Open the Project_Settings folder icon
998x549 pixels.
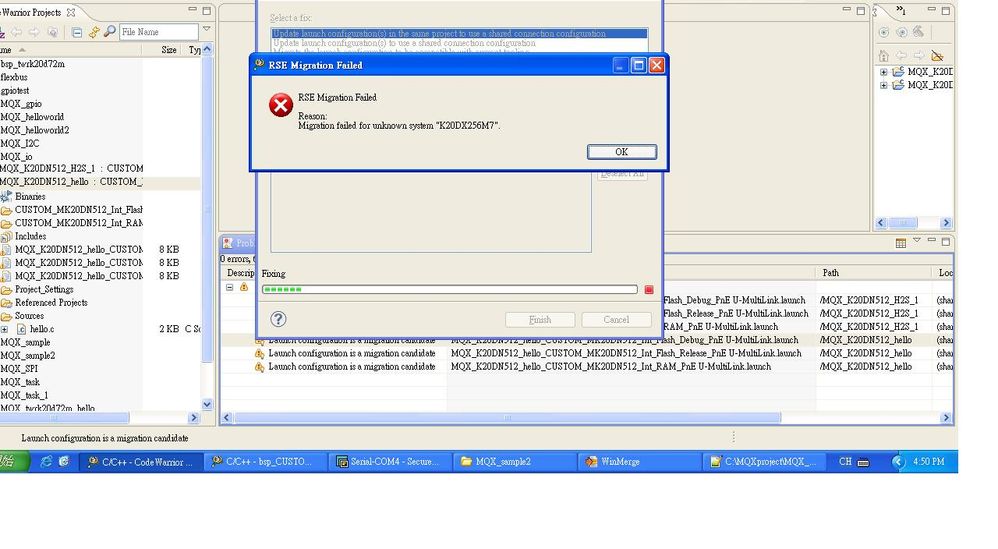pos(6,290)
